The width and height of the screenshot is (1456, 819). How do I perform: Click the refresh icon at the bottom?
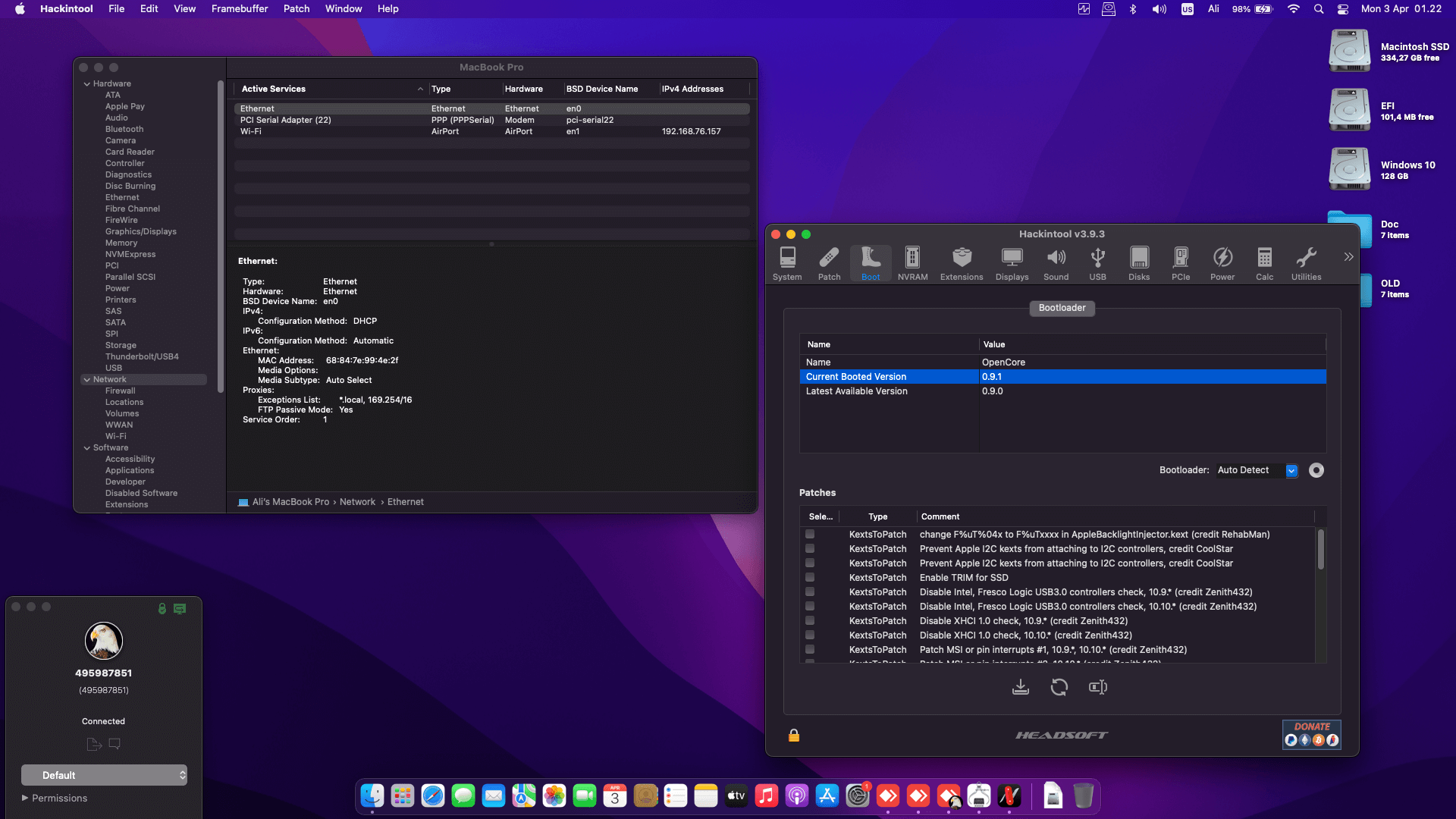[1059, 687]
